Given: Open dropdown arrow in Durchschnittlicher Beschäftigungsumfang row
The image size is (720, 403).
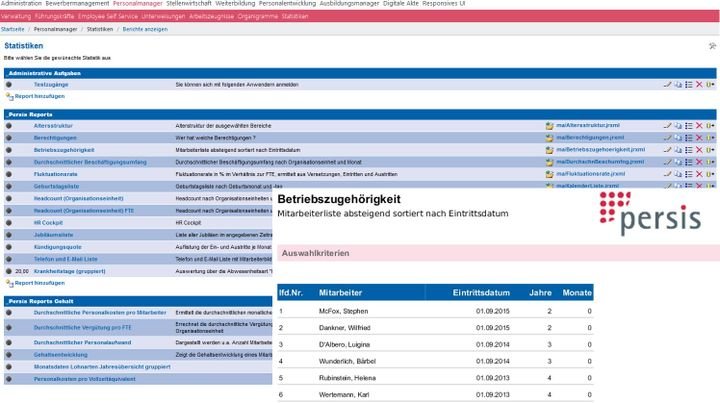Looking at the screenshot, I should 710,162.
